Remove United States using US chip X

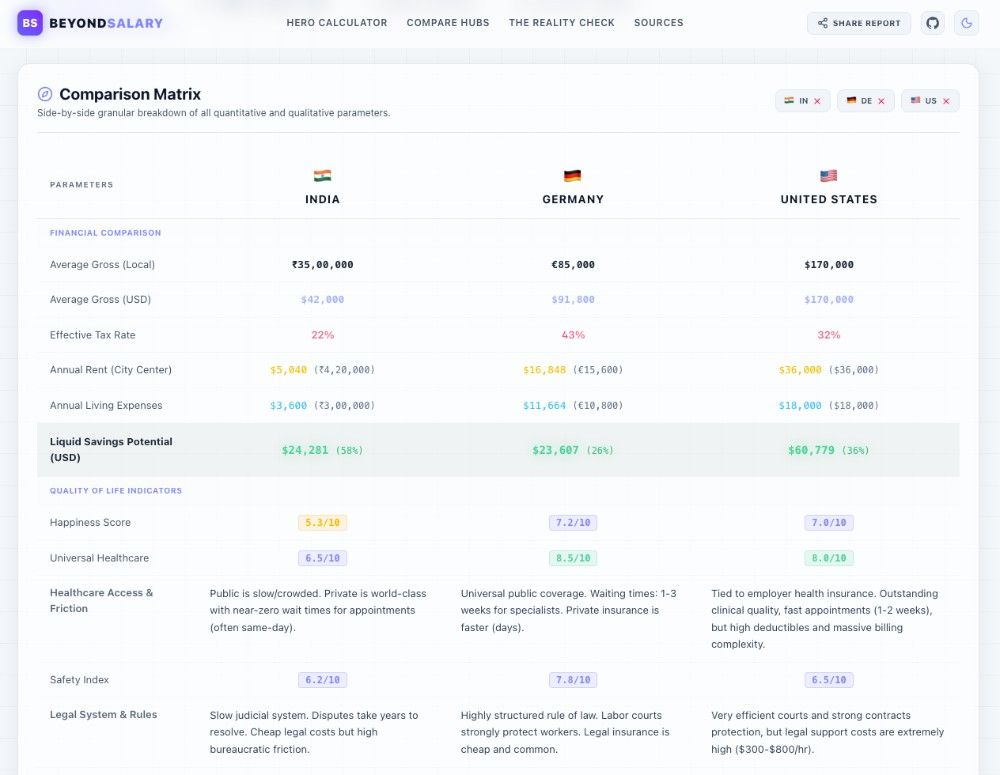tap(946, 101)
